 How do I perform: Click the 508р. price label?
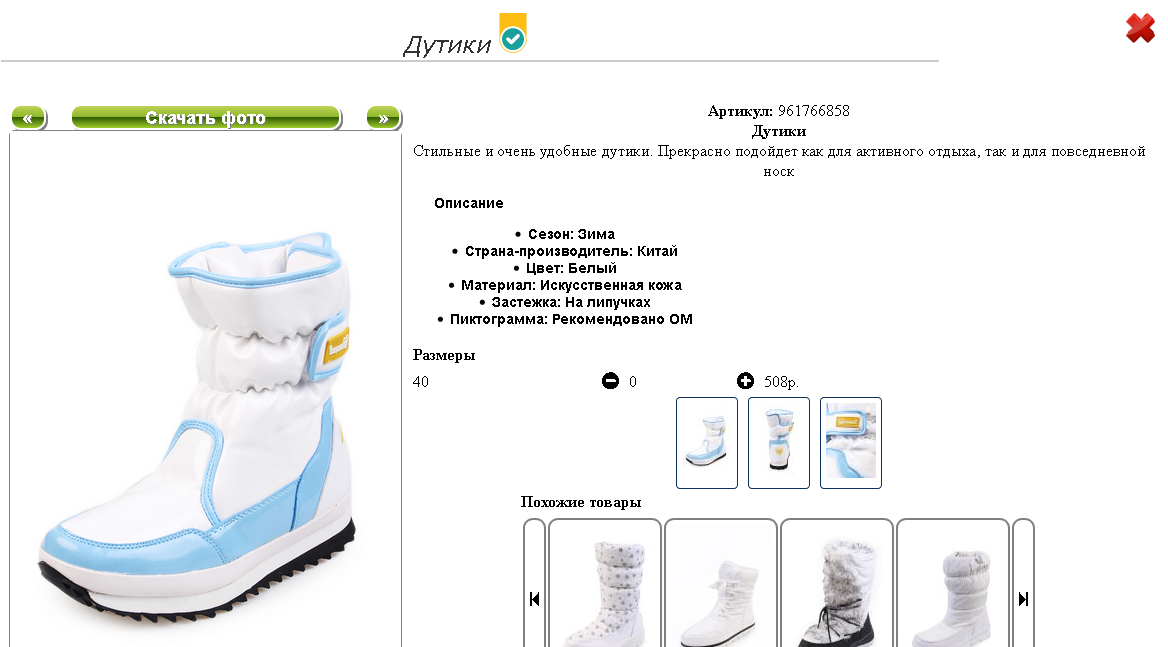(x=781, y=382)
